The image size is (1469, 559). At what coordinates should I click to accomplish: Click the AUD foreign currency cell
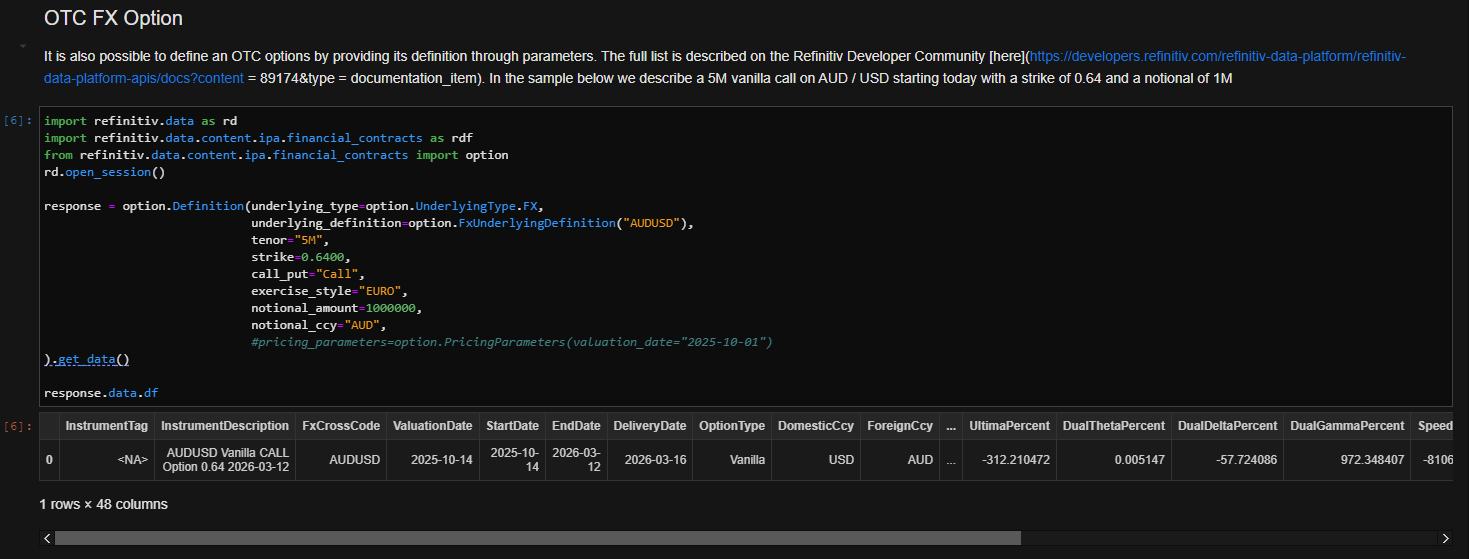(x=900, y=460)
